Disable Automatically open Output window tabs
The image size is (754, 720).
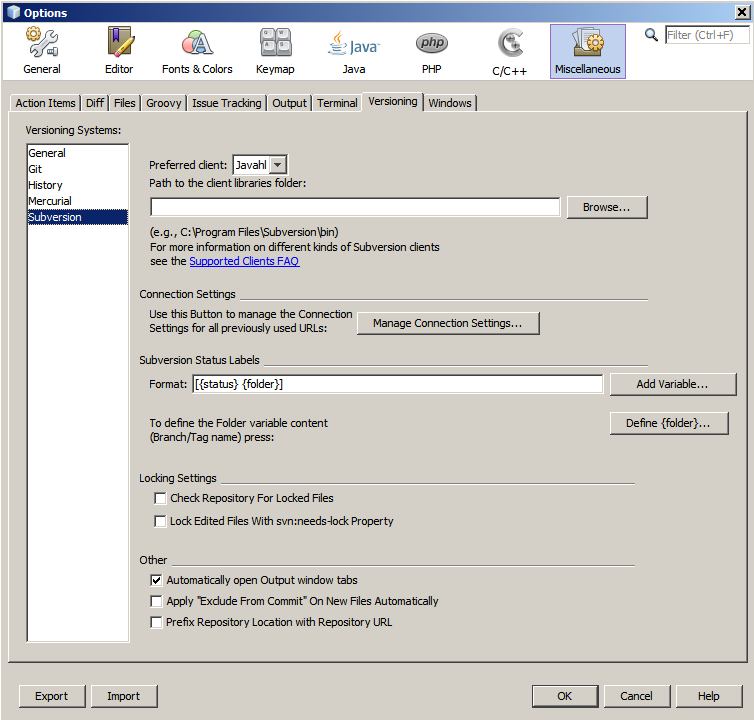tap(156, 580)
